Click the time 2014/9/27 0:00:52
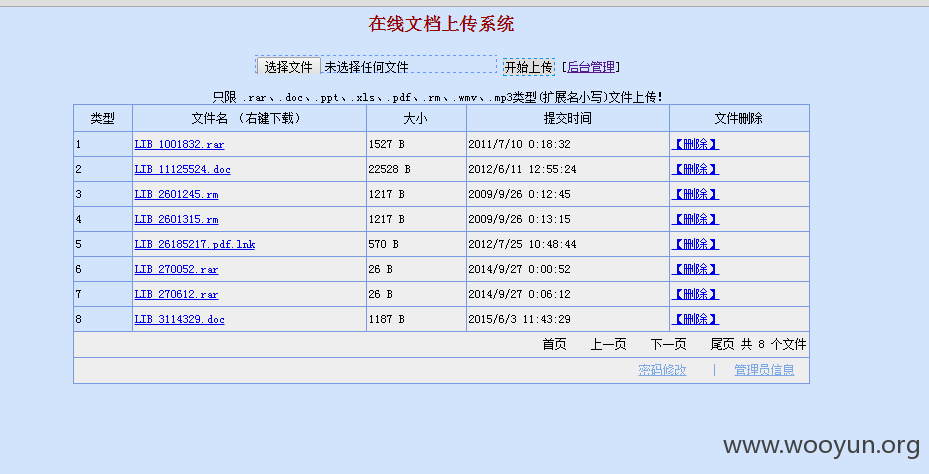 point(520,269)
